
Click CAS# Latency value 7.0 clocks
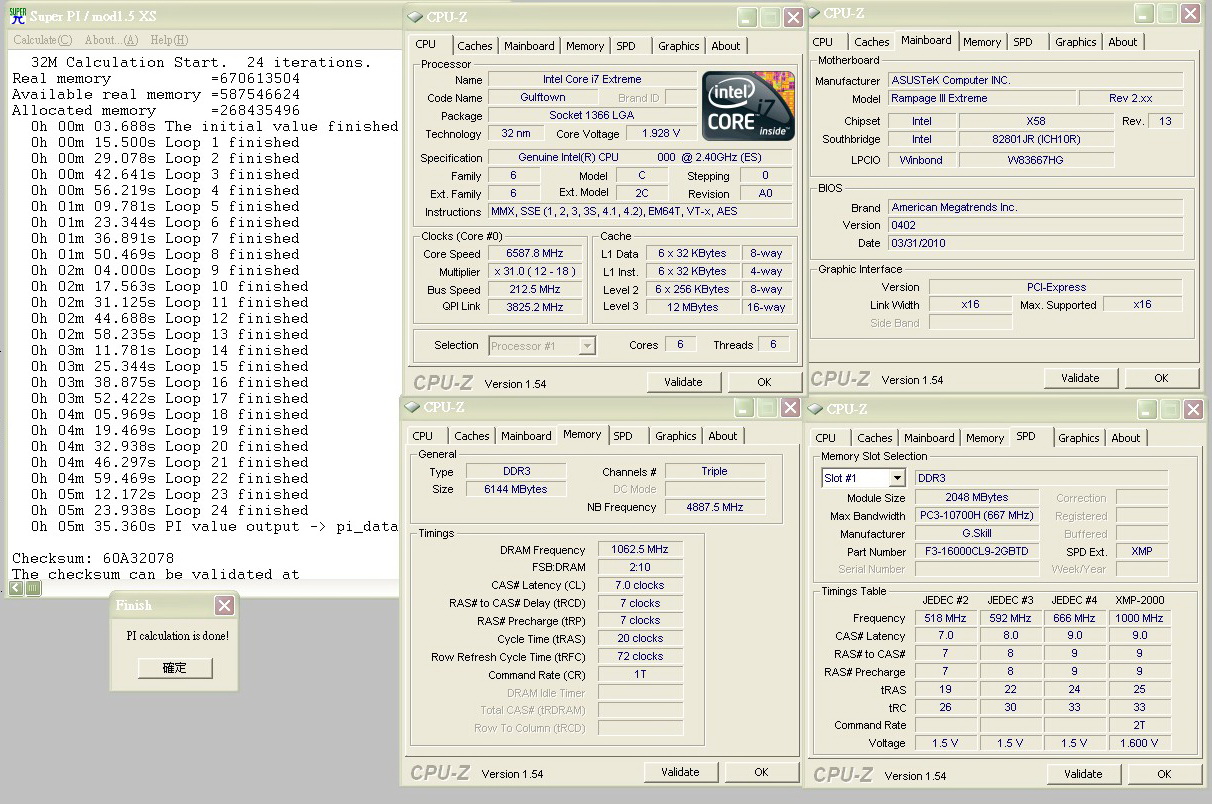click(x=640, y=585)
